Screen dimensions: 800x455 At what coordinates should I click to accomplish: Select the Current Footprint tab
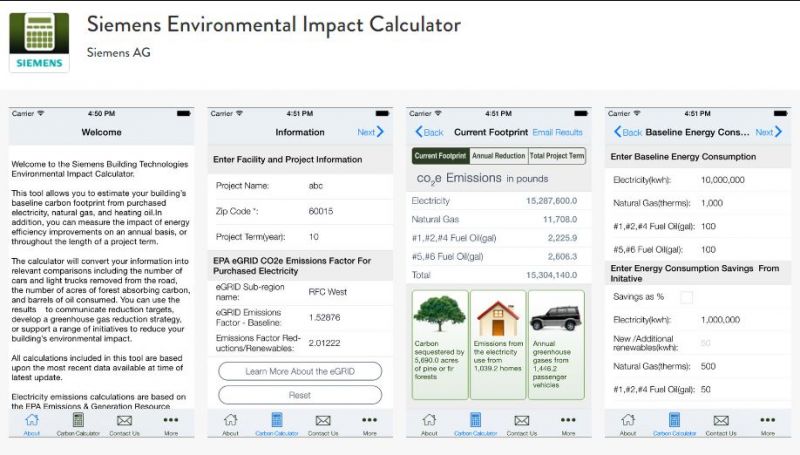tap(440, 156)
